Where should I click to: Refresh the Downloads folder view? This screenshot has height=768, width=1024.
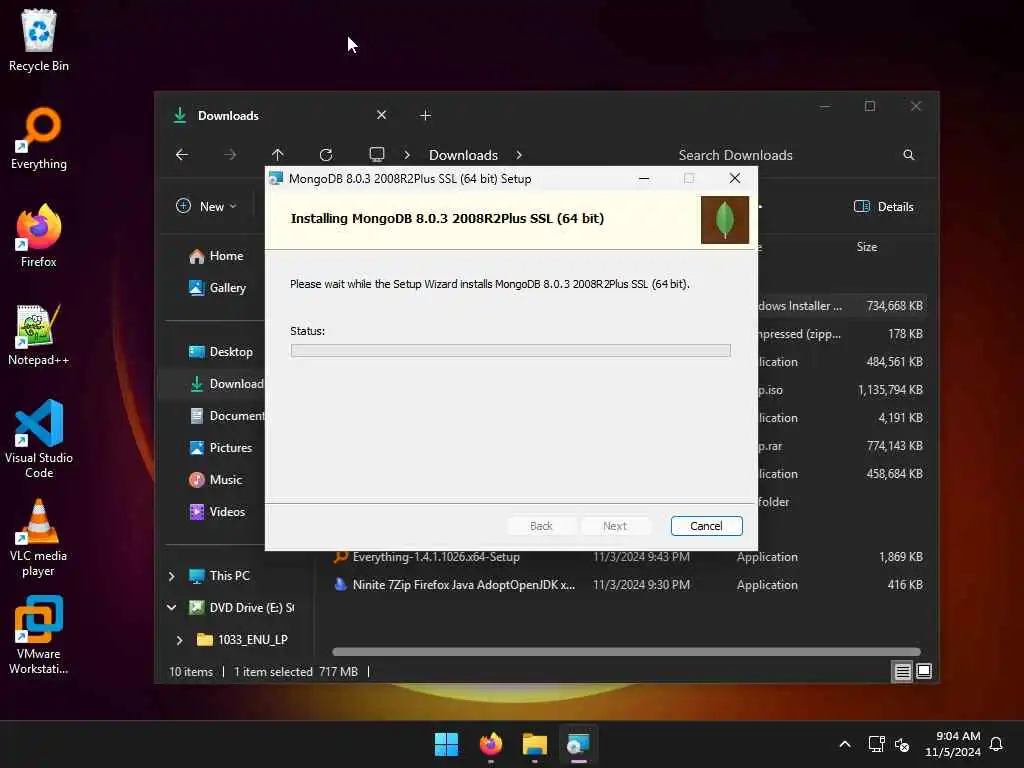point(326,155)
